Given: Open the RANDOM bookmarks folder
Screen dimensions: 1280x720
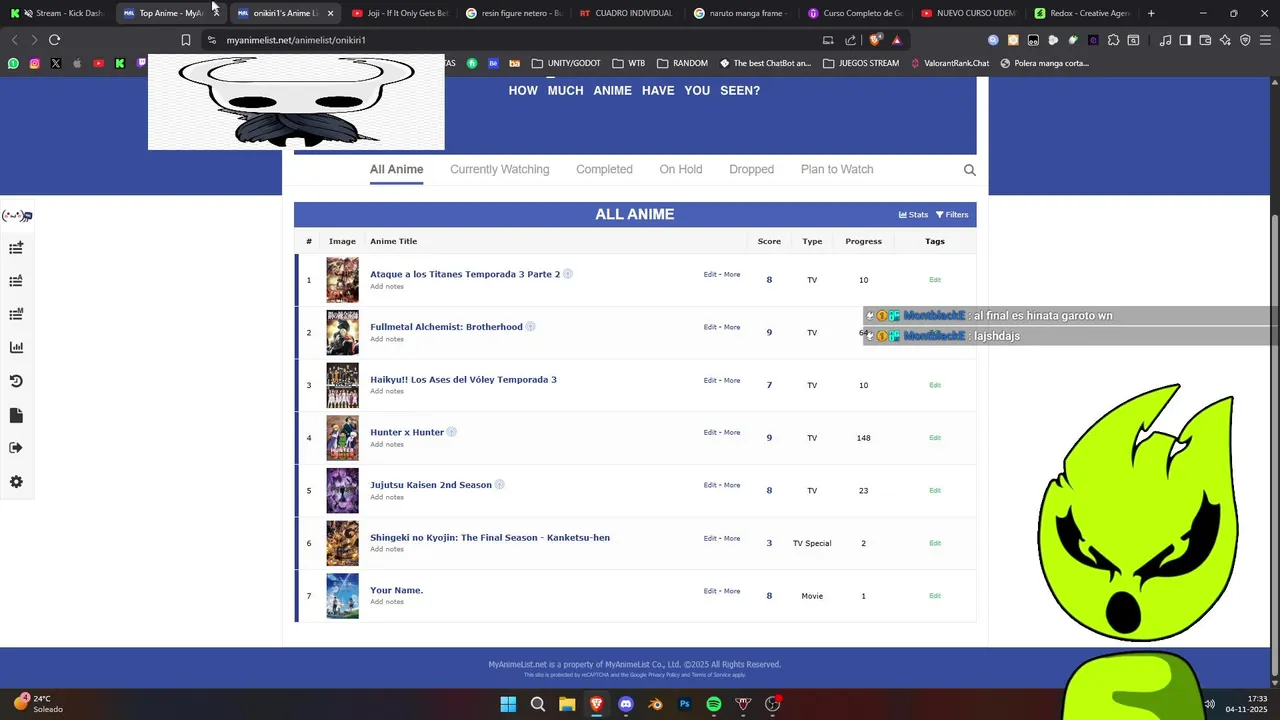Looking at the screenshot, I should [683, 63].
